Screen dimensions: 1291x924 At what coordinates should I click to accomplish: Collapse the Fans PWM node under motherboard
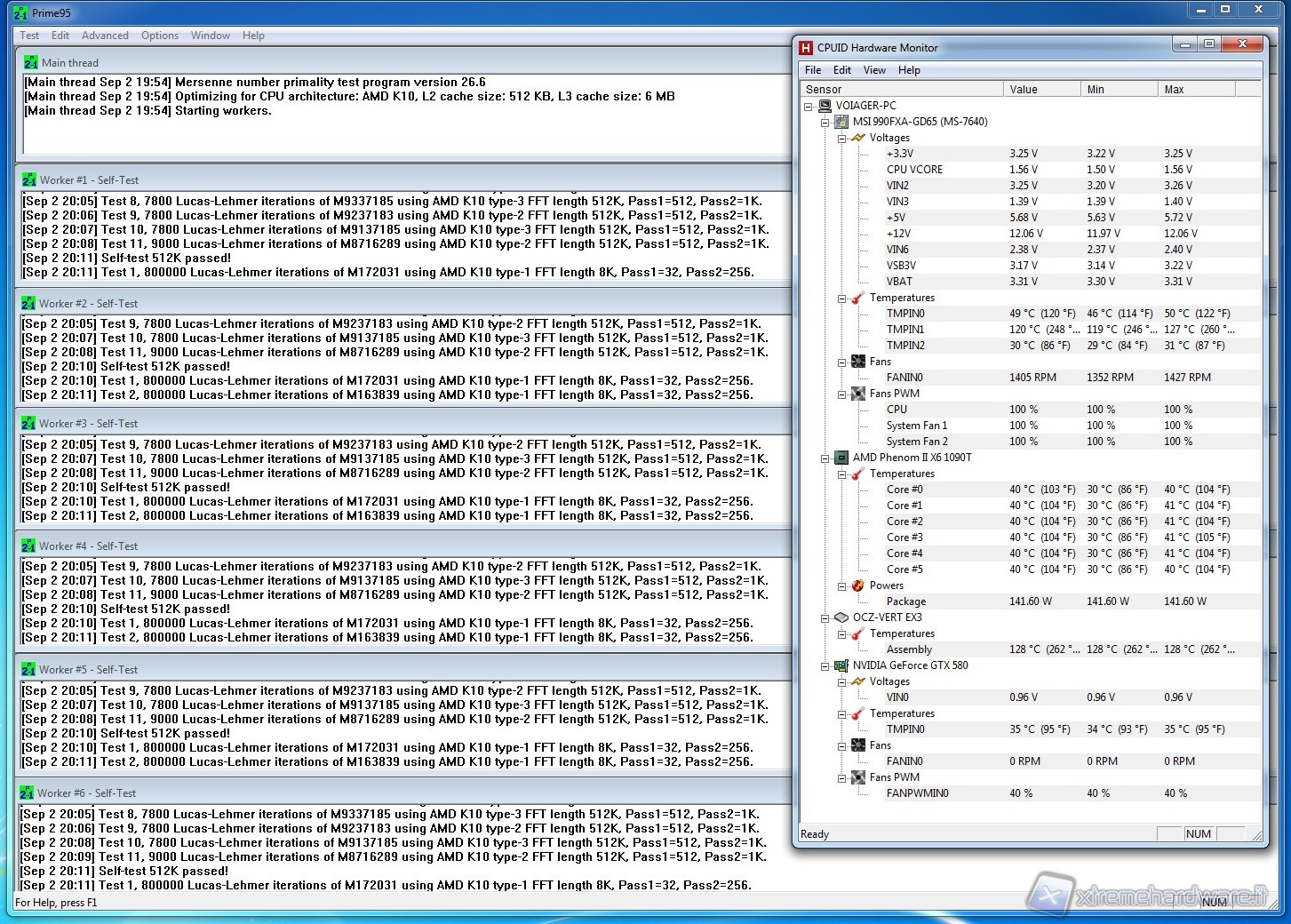point(841,394)
